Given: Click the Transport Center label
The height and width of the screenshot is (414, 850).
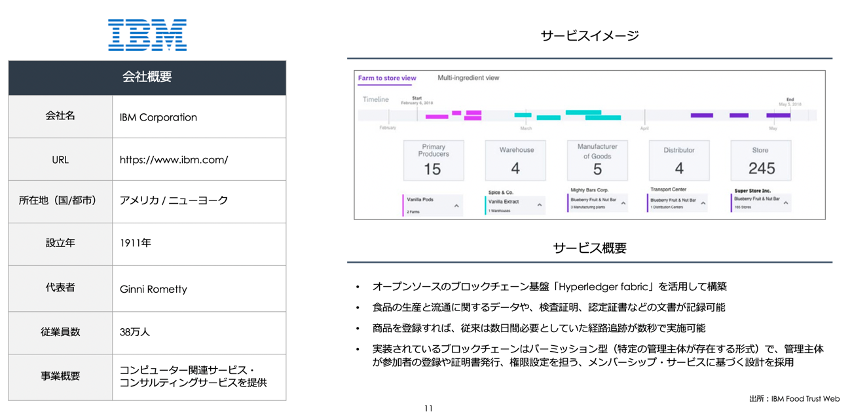Looking at the screenshot, I should pos(668,190).
